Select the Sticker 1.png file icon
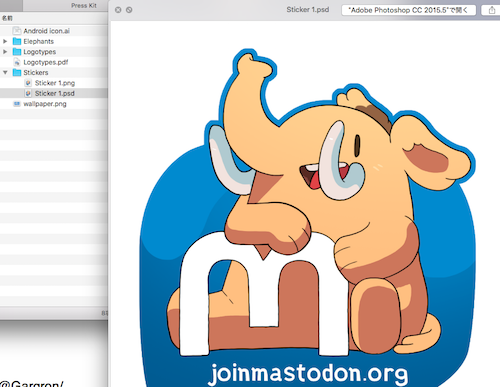 [28, 83]
